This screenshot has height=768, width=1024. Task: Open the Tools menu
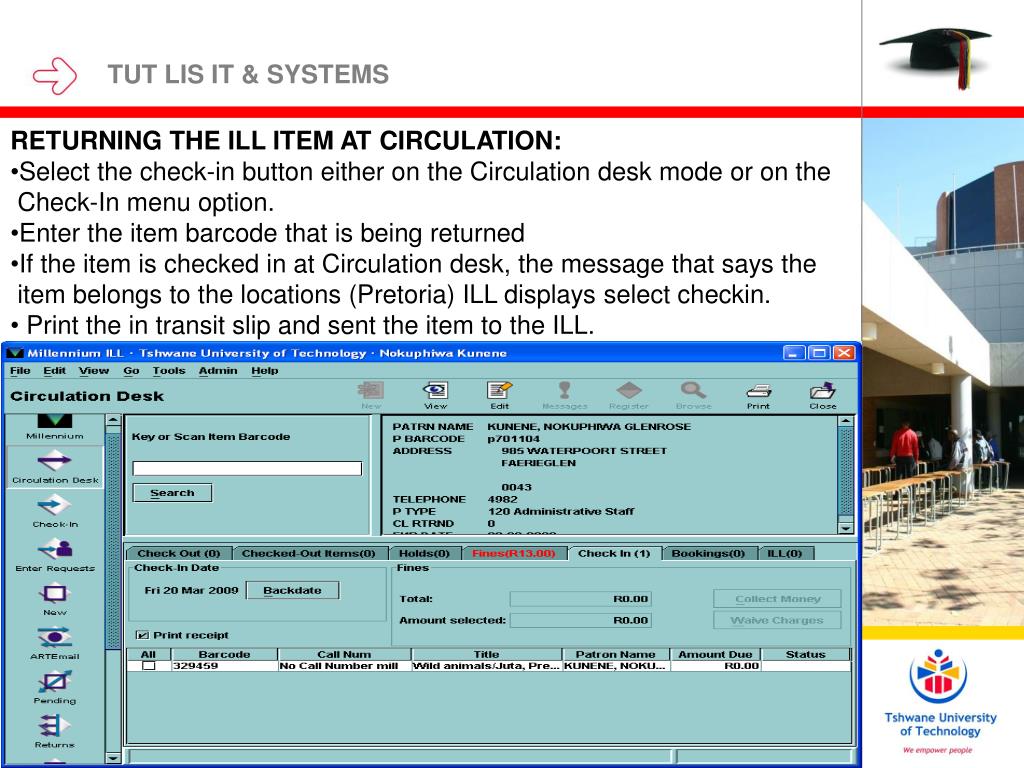click(x=169, y=370)
